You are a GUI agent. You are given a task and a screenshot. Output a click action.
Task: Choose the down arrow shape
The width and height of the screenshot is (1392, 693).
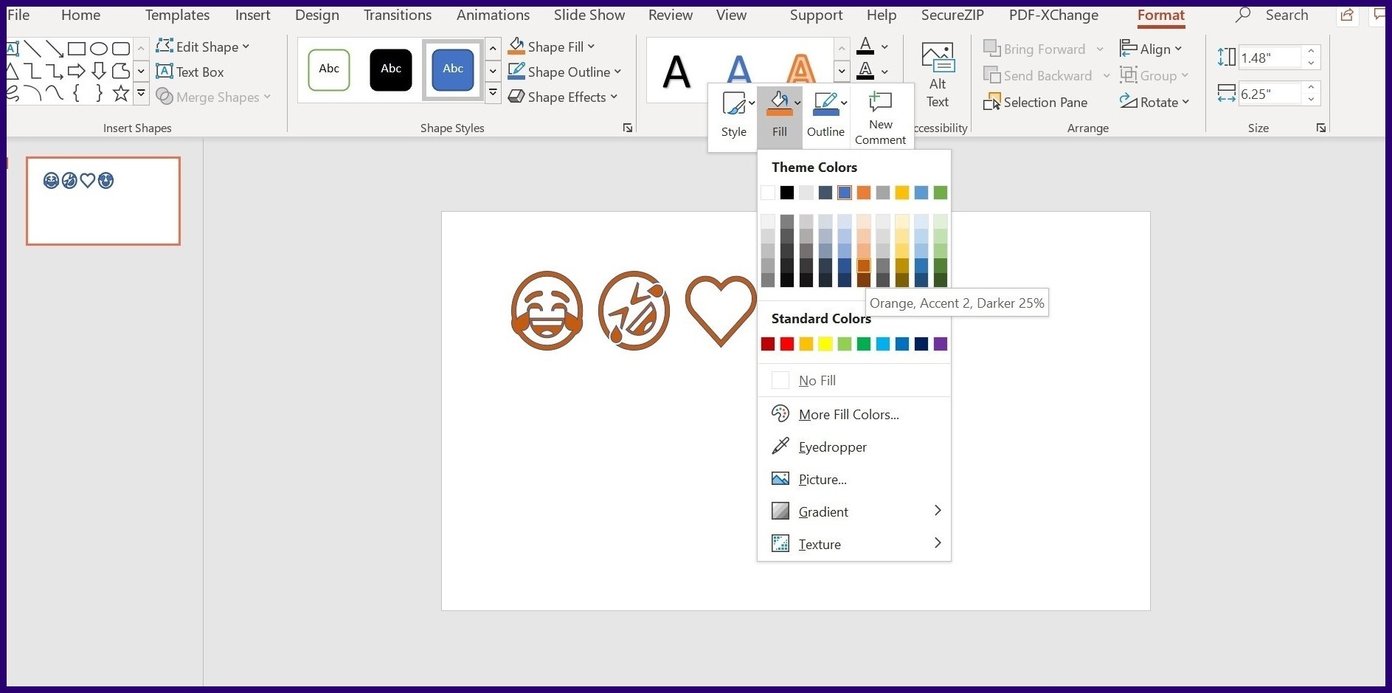point(99,70)
